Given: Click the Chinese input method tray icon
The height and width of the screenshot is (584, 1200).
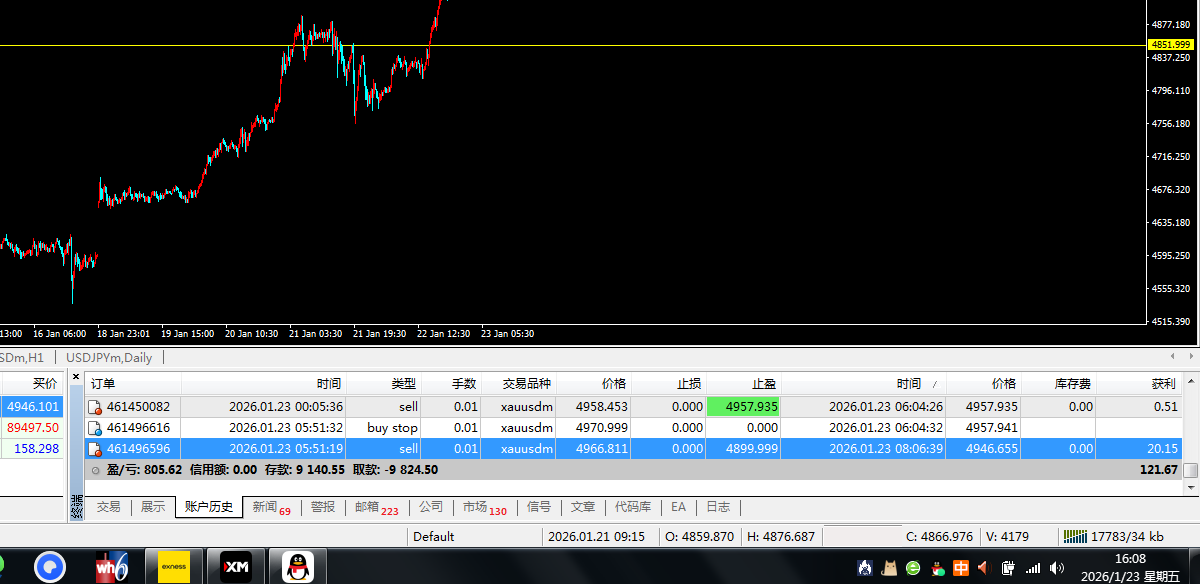Looking at the screenshot, I should [x=961, y=568].
